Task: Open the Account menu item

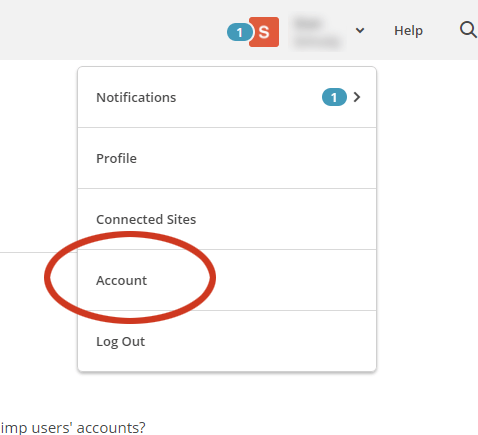Action: coord(227,280)
